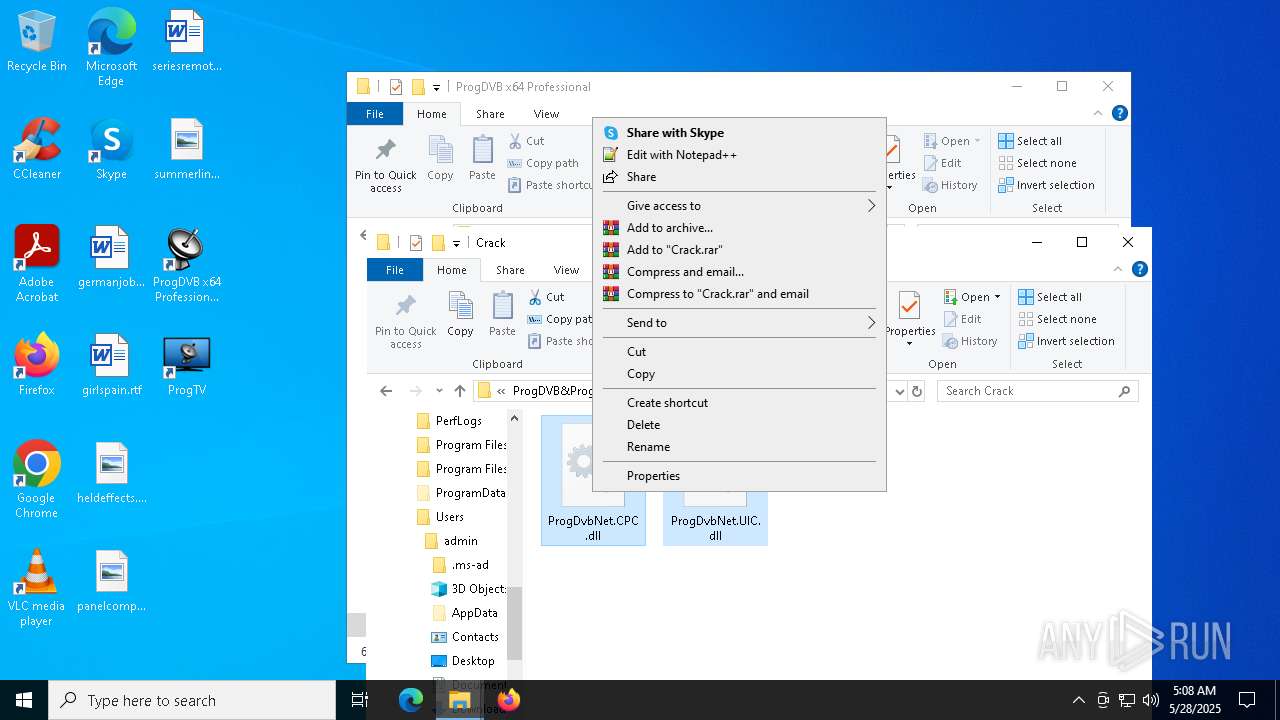Open quick access toolbar dropdown in Crack window
The width and height of the screenshot is (1280, 720).
(x=456, y=243)
